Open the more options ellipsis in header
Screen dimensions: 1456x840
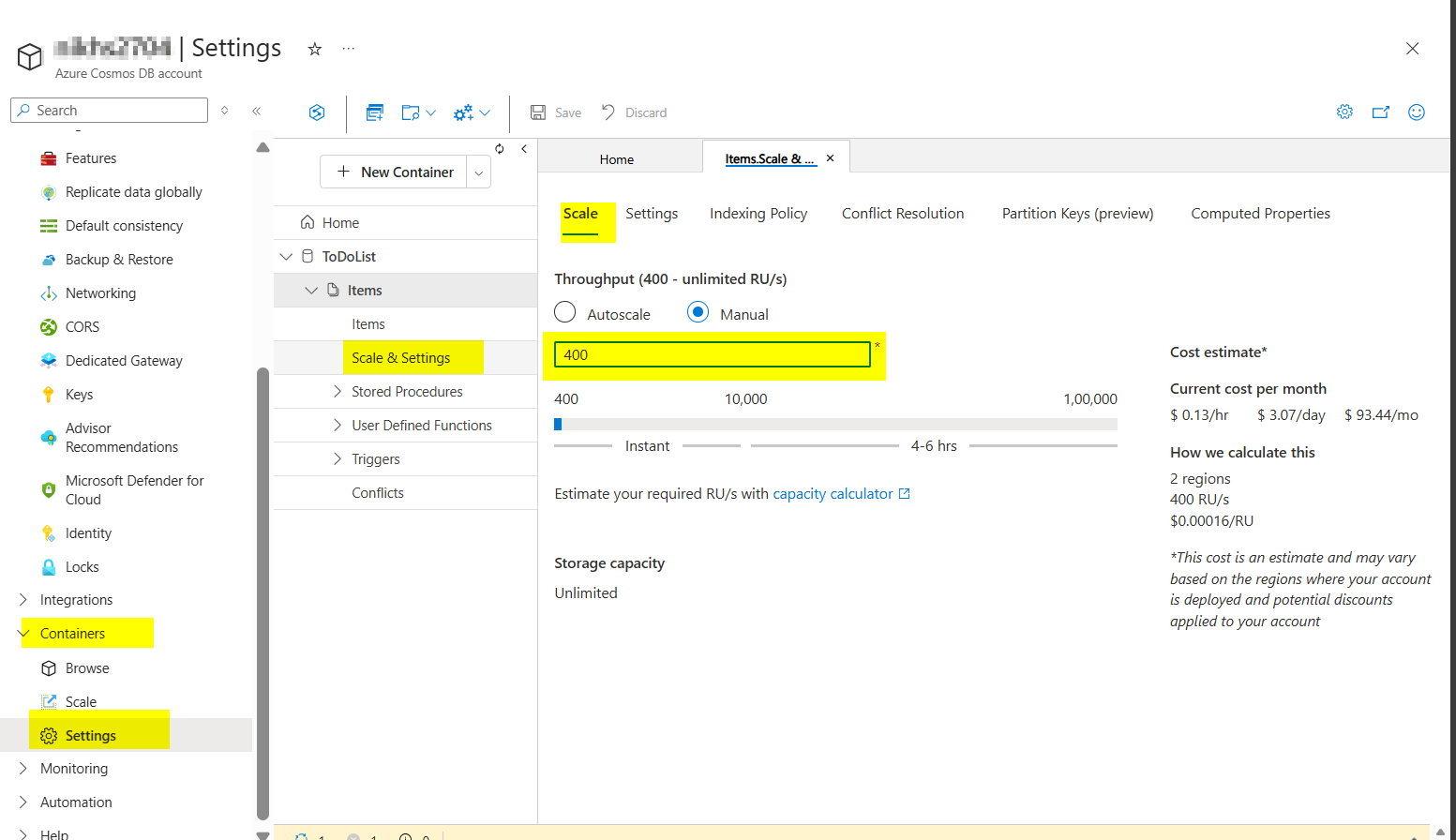349,48
